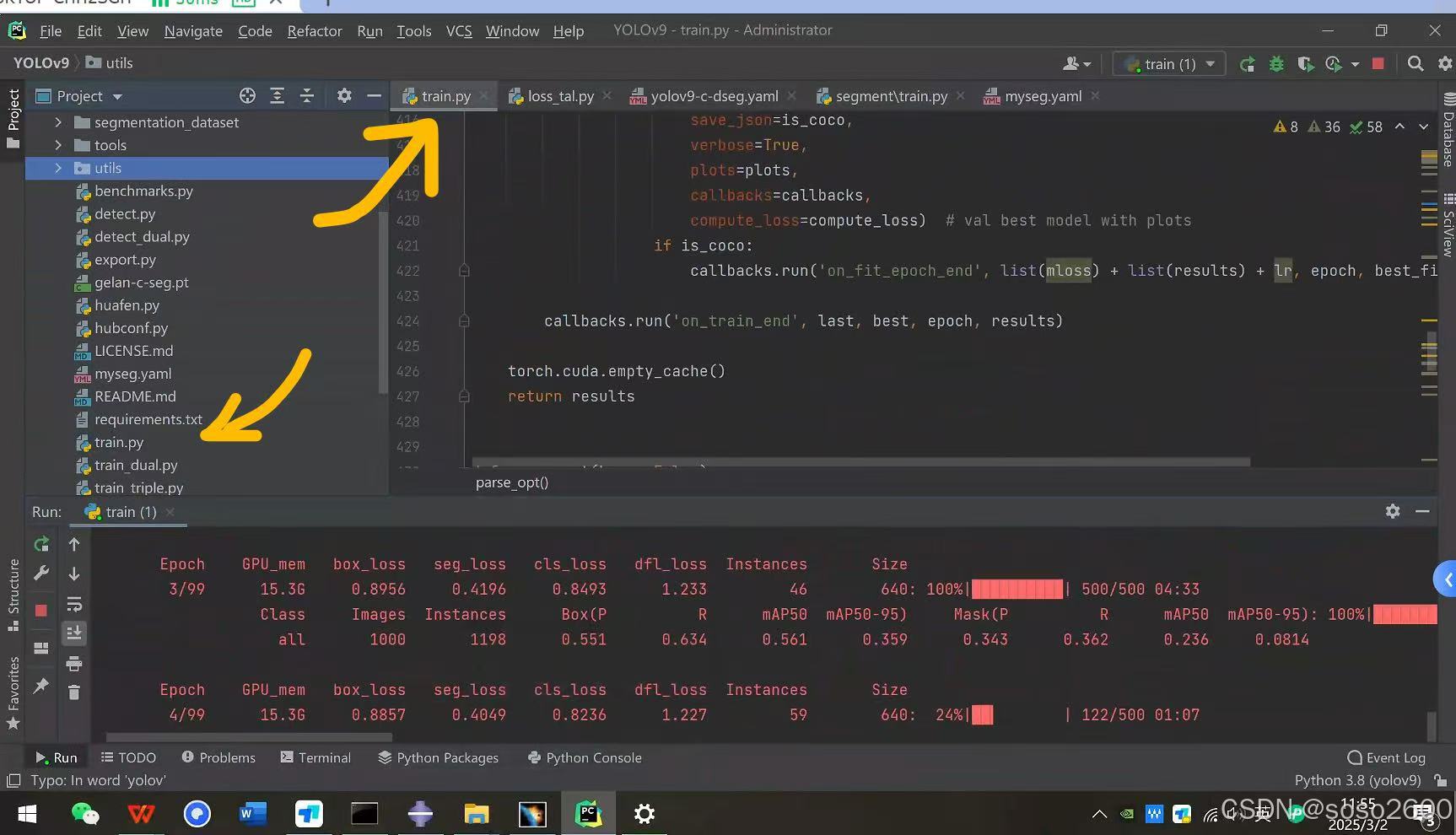Open the Database side panel
The image size is (1456, 835).
coord(1448,131)
